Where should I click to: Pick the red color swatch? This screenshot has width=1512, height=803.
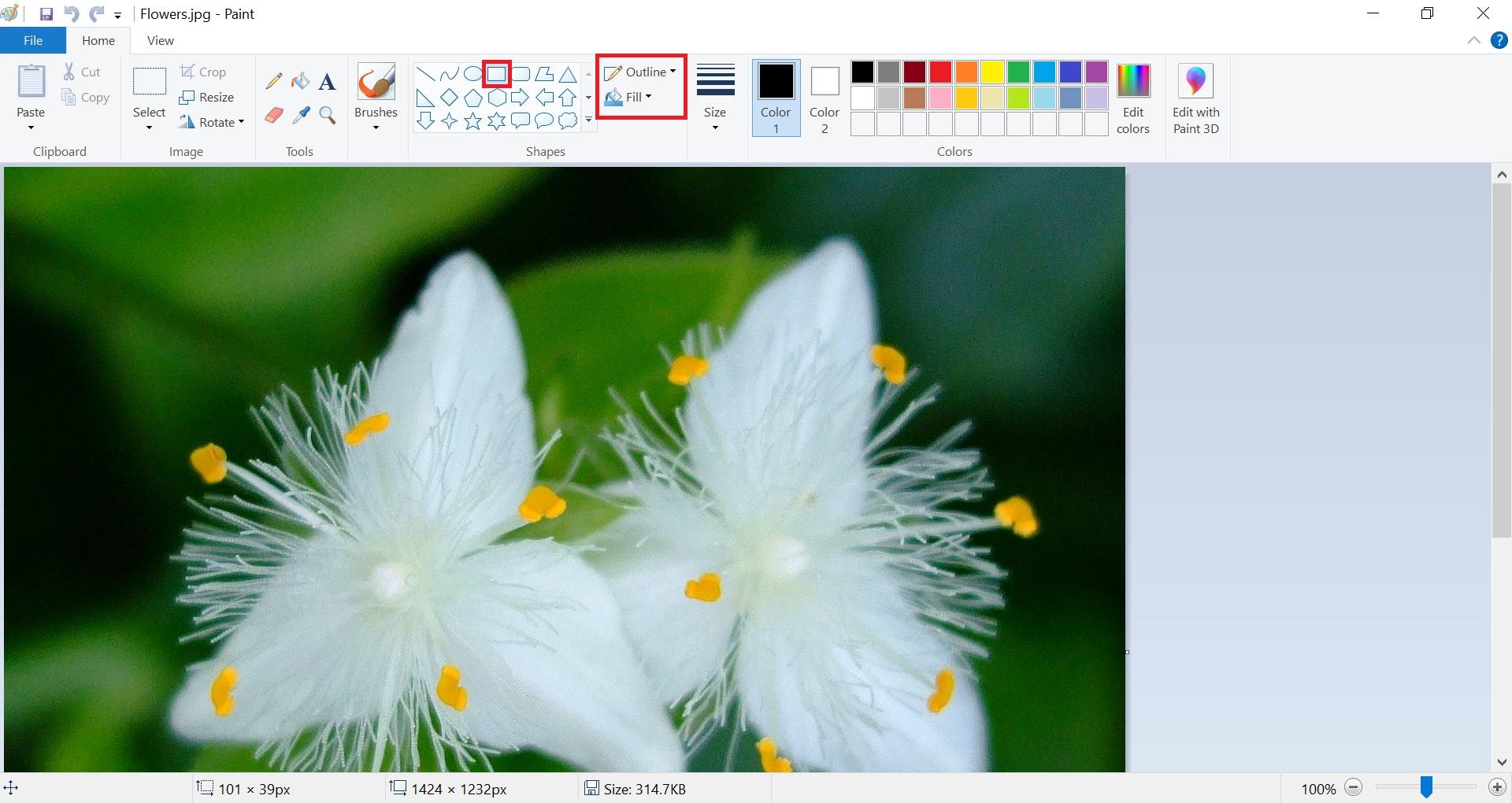[939, 72]
